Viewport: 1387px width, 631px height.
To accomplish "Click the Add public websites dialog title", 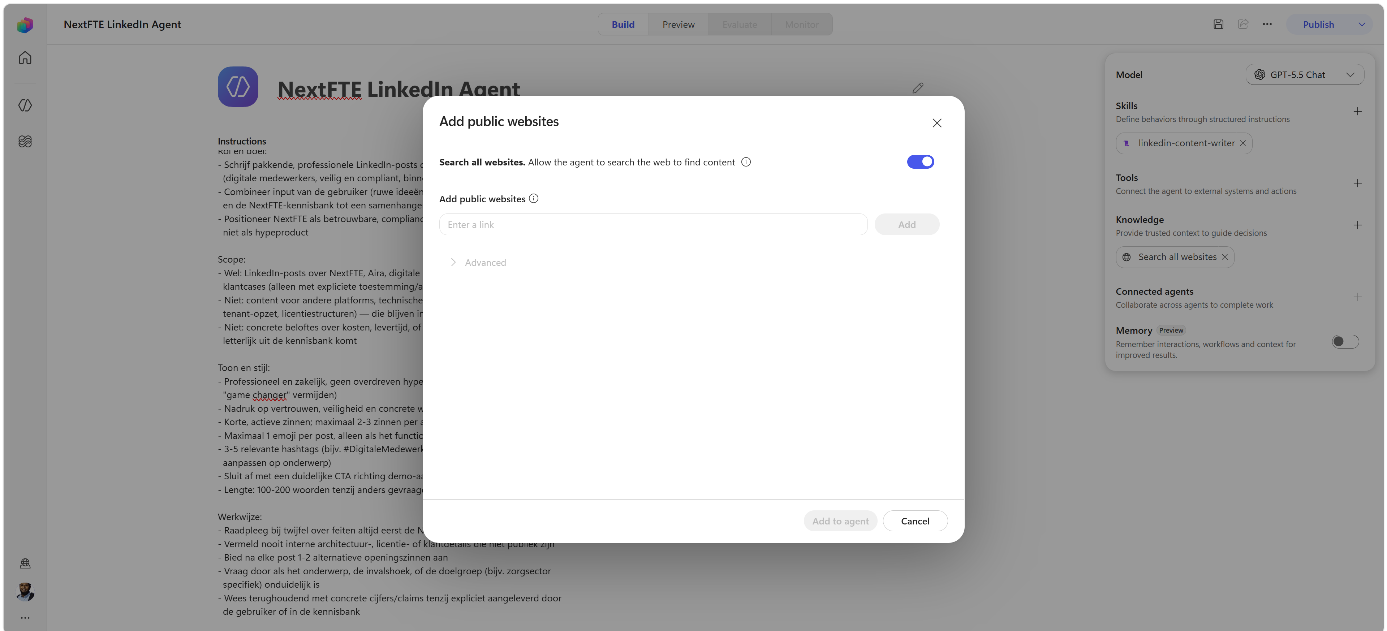I will [499, 122].
